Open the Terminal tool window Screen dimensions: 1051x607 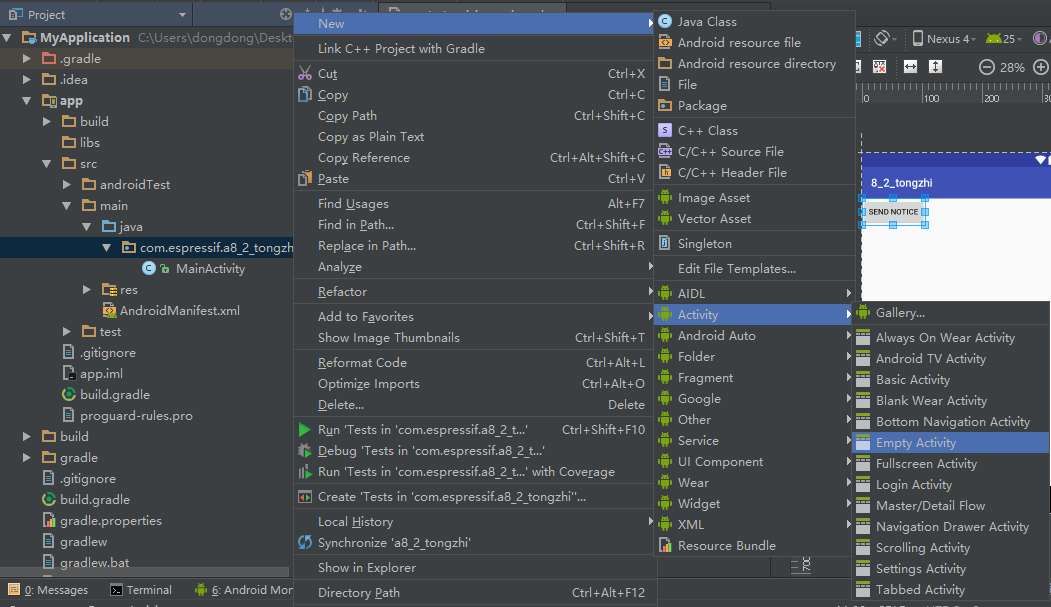click(141, 590)
